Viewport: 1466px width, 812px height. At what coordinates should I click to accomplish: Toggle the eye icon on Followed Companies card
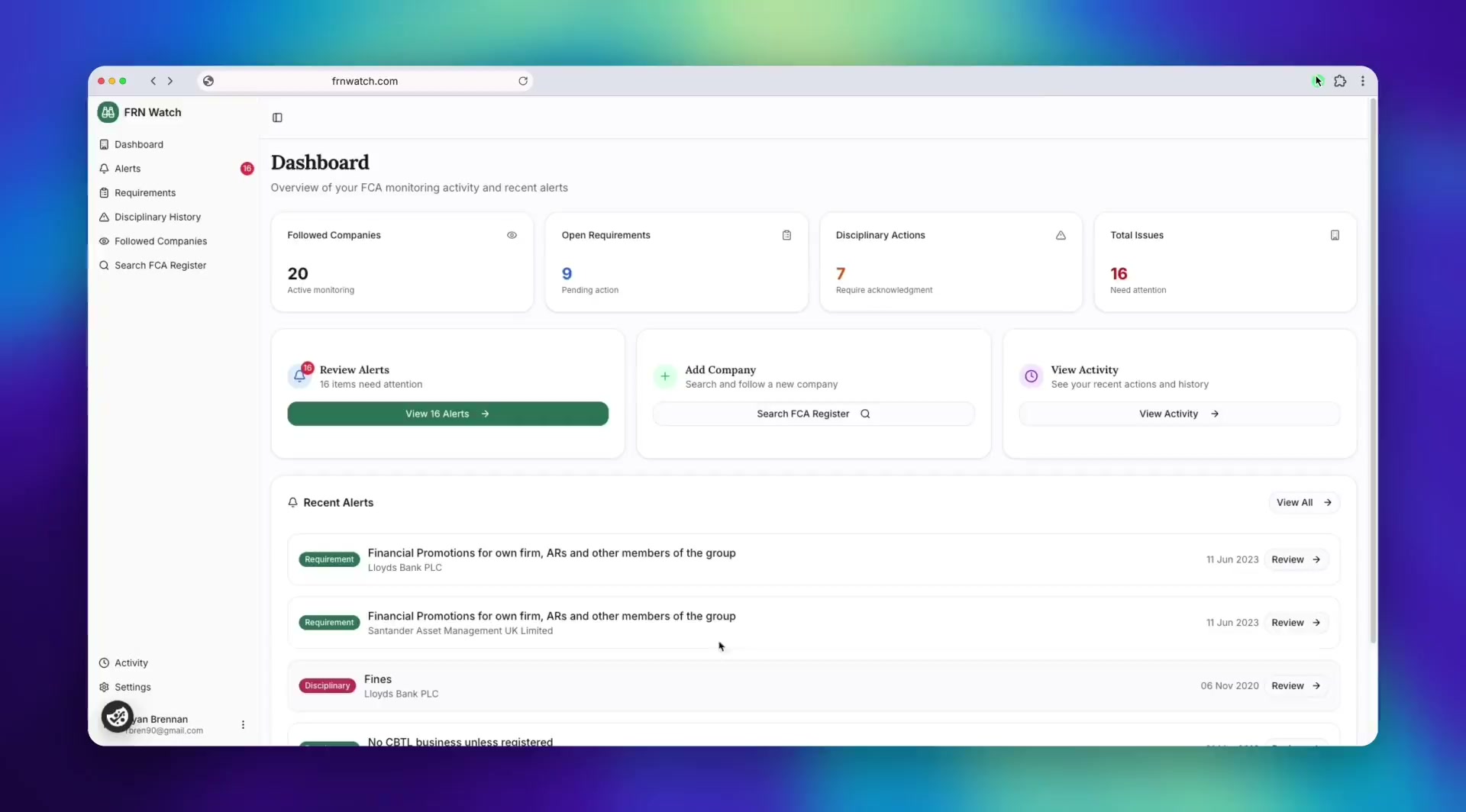click(x=512, y=235)
